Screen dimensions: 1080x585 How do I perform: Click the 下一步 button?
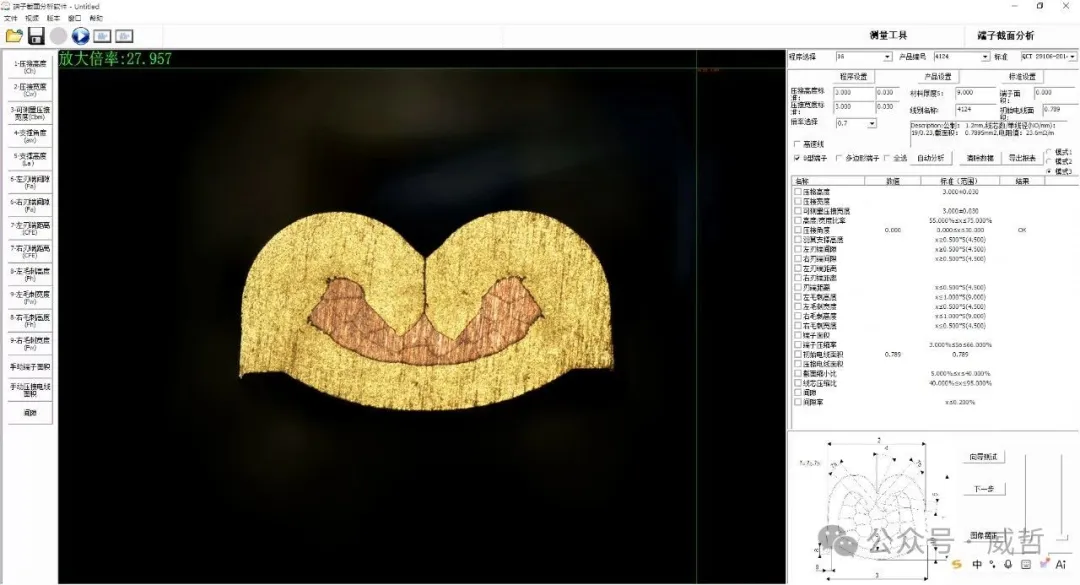tap(984, 489)
